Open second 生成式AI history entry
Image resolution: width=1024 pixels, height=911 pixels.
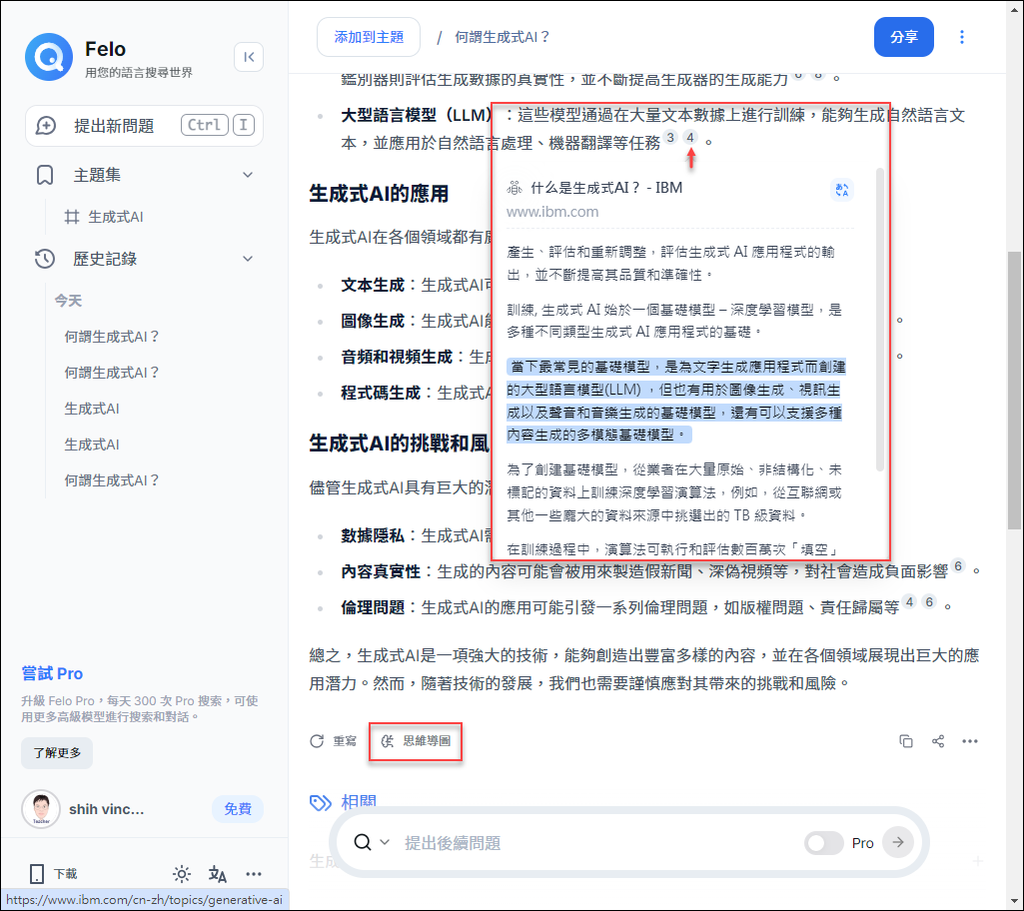coord(91,445)
